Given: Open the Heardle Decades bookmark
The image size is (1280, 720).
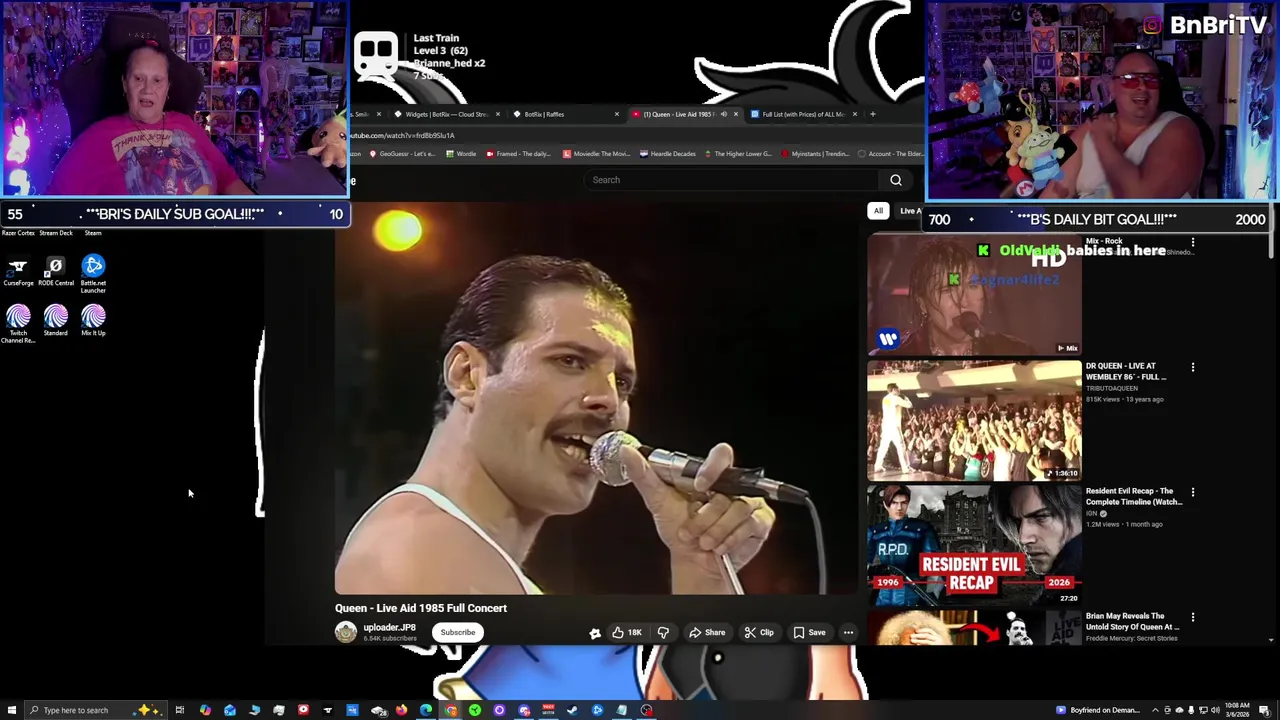Looking at the screenshot, I should pyautogui.click(x=668, y=154).
